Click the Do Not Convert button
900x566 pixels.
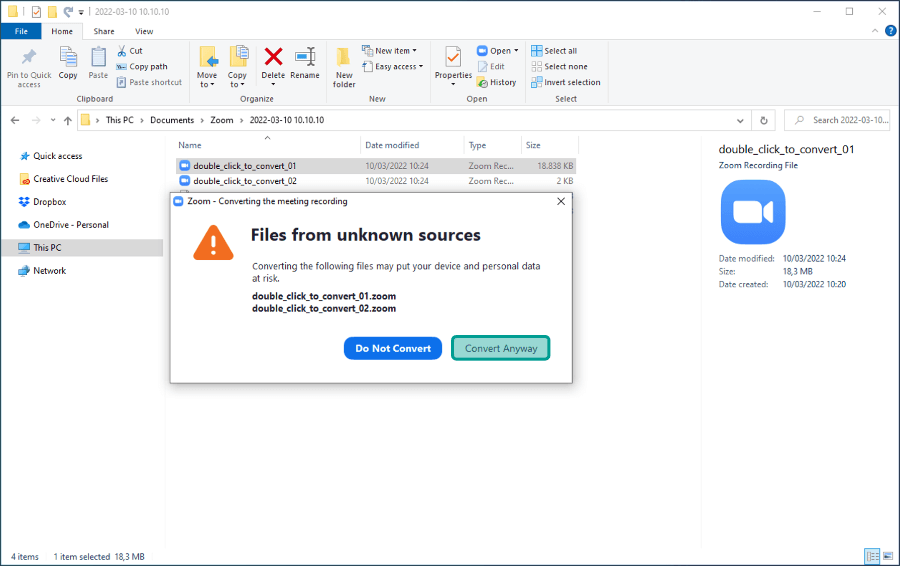click(393, 348)
